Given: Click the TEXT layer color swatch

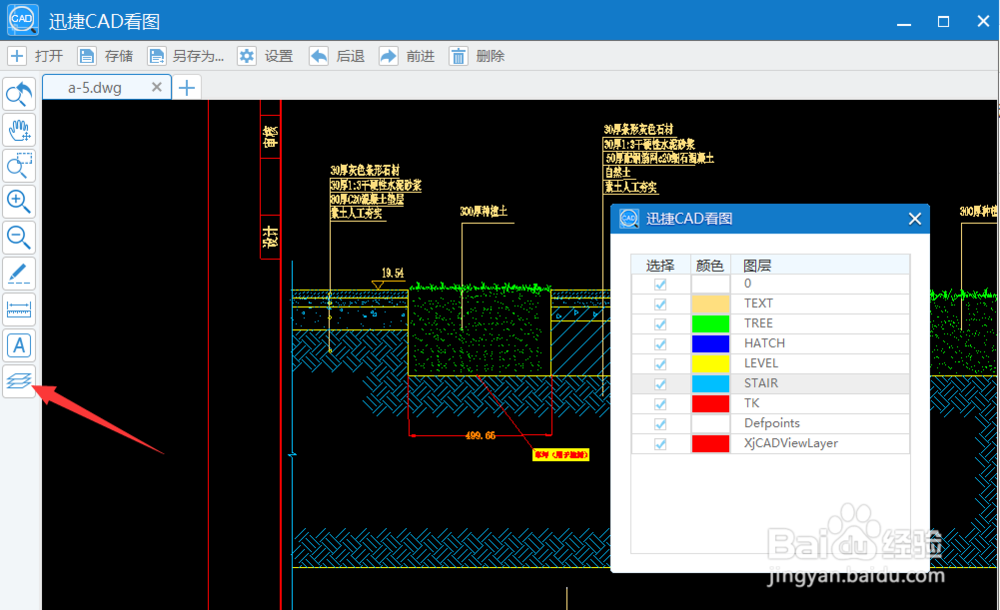Looking at the screenshot, I should coord(710,304).
